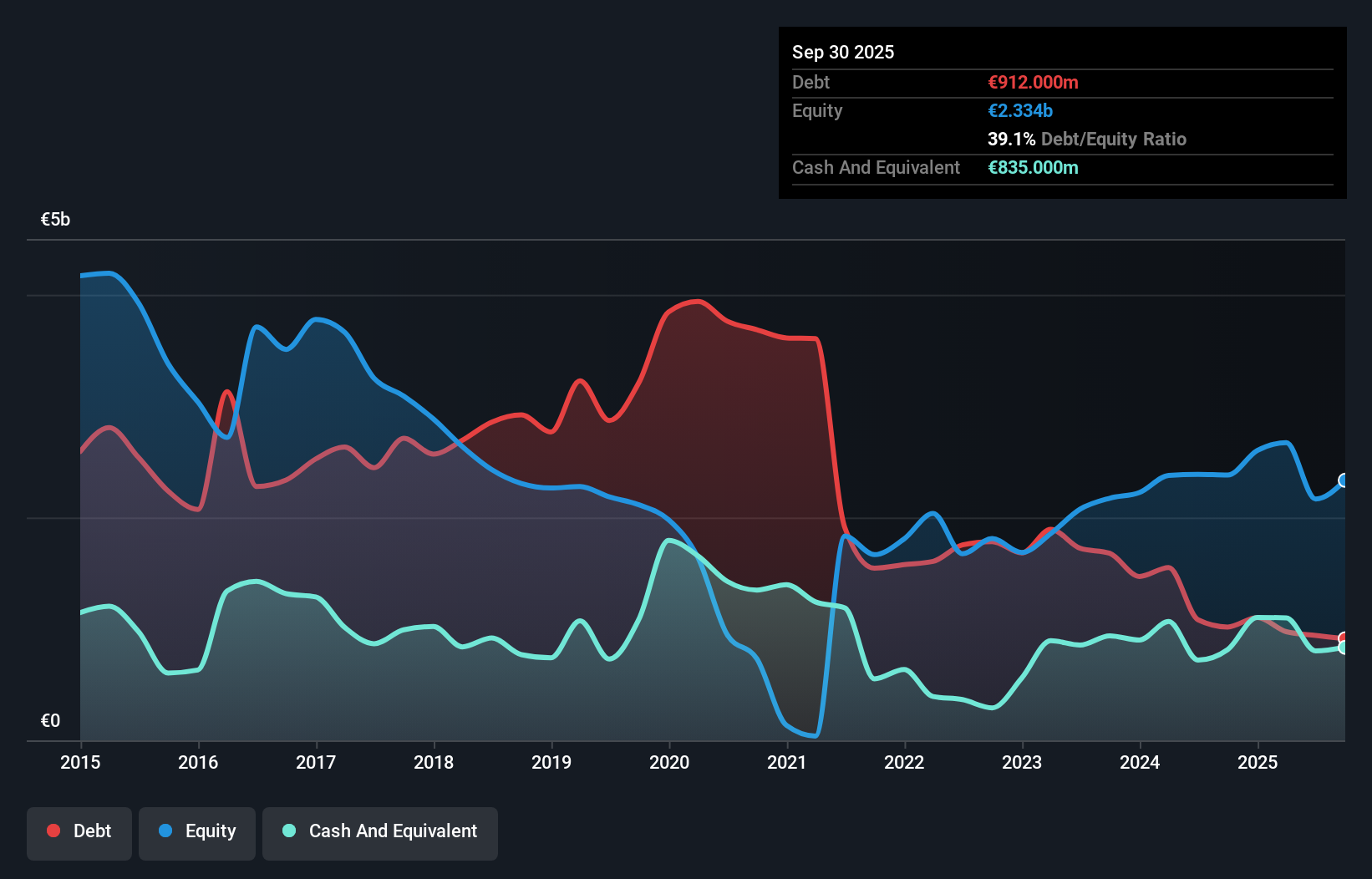The height and width of the screenshot is (879, 1372).
Task: Click the €2.334b equity value
Action: tap(1020, 110)
